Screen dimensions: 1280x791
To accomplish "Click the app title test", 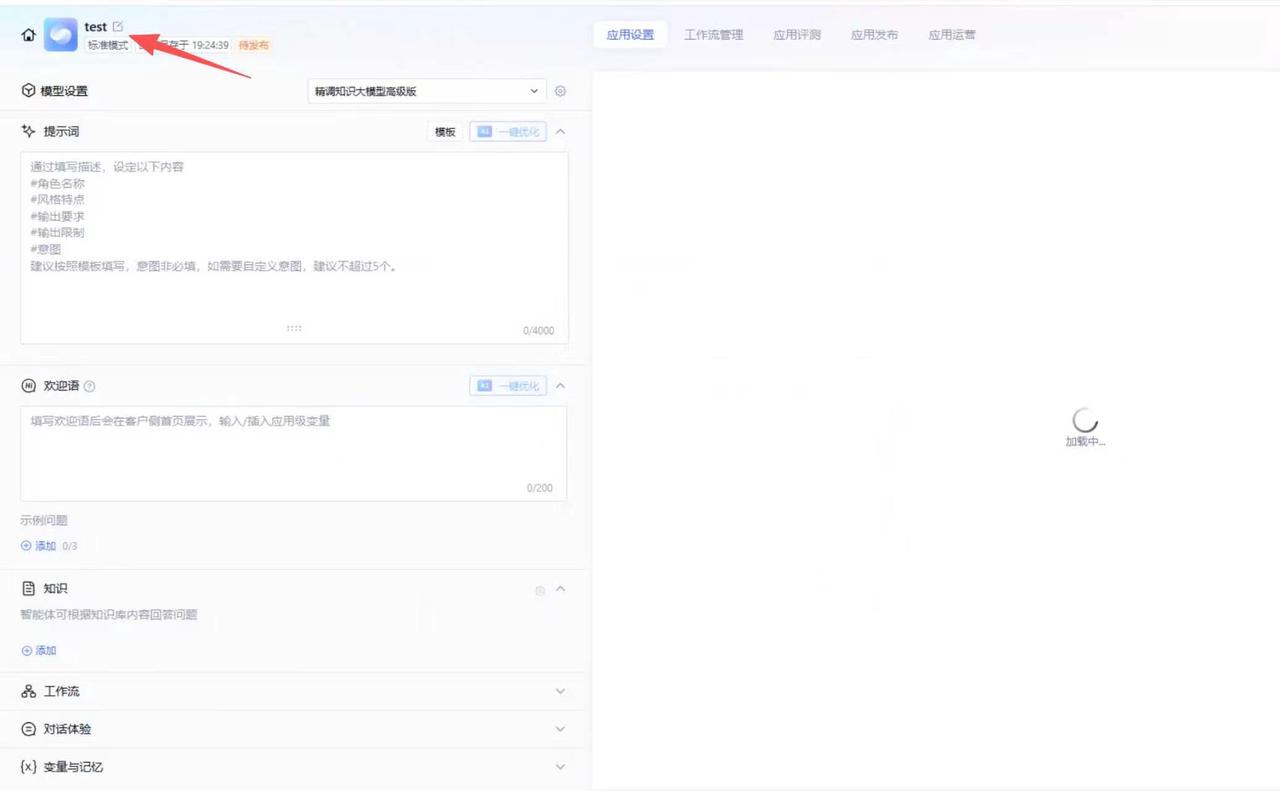I will click(96, 27).
